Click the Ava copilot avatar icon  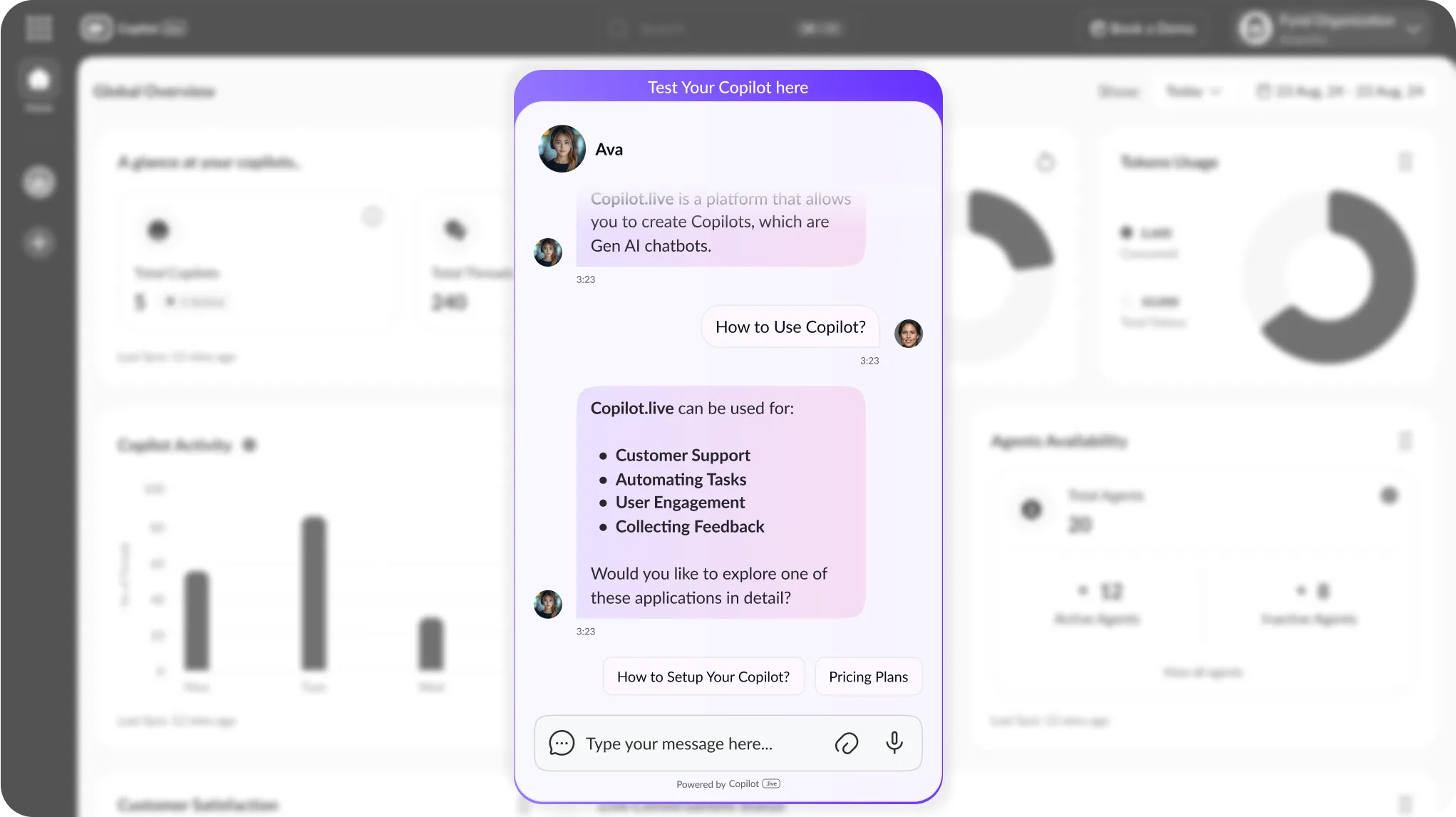tap(561, 148)
